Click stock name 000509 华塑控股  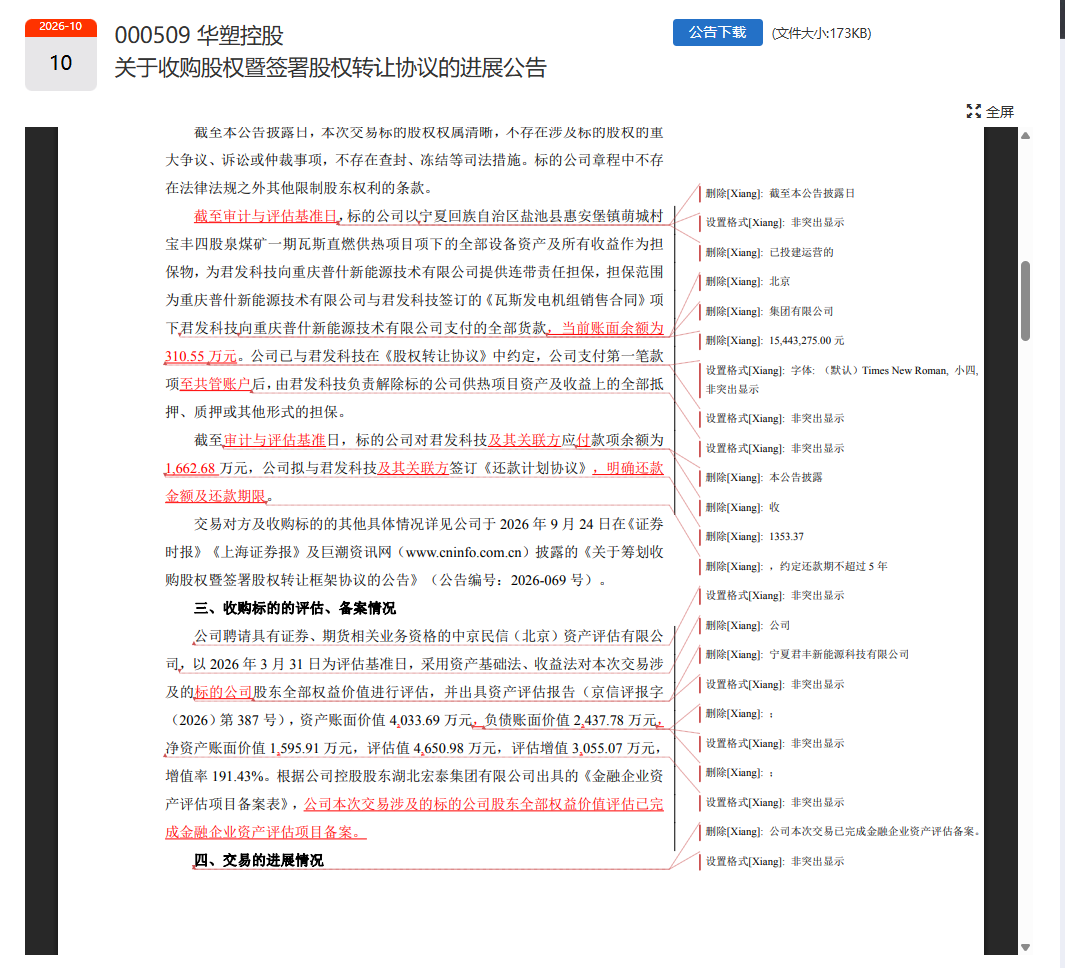point(199,35)
